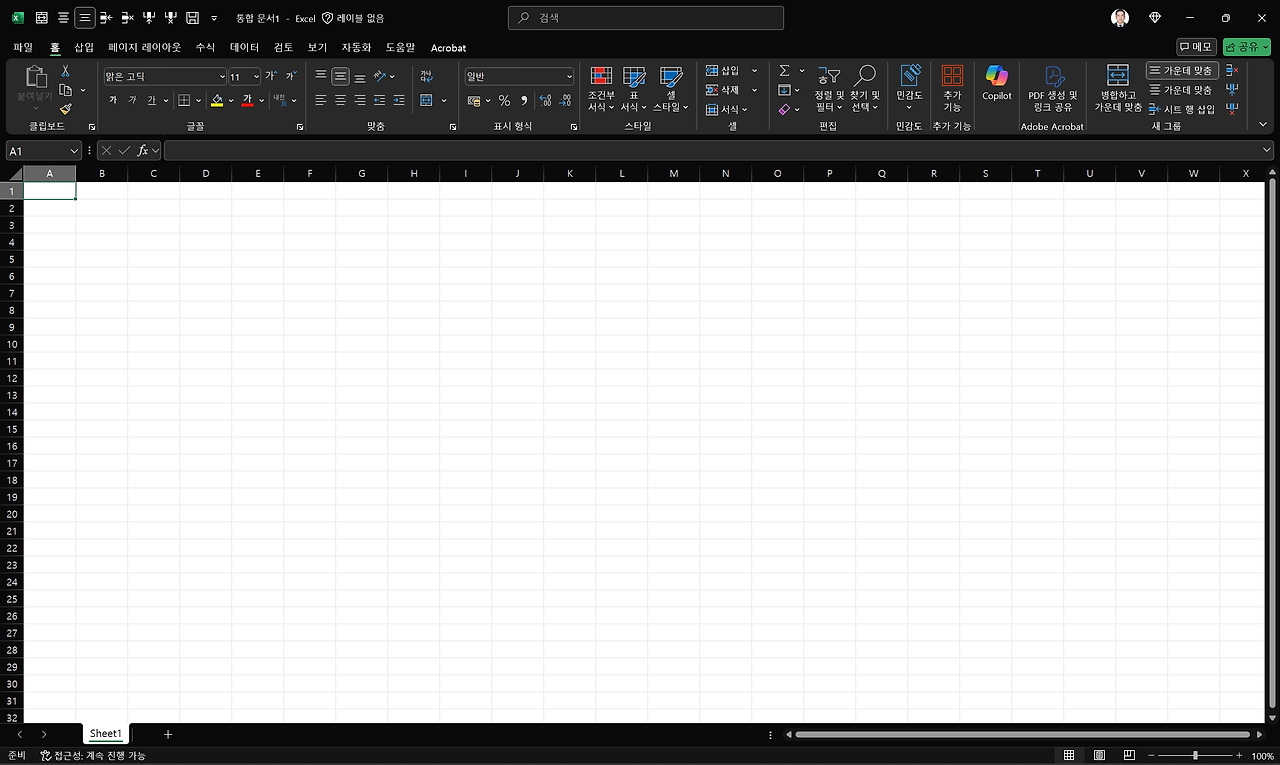Click the 접근성 accessibility status indicator
Viewport: 1280px width, 765px height.
coord(93,756)
